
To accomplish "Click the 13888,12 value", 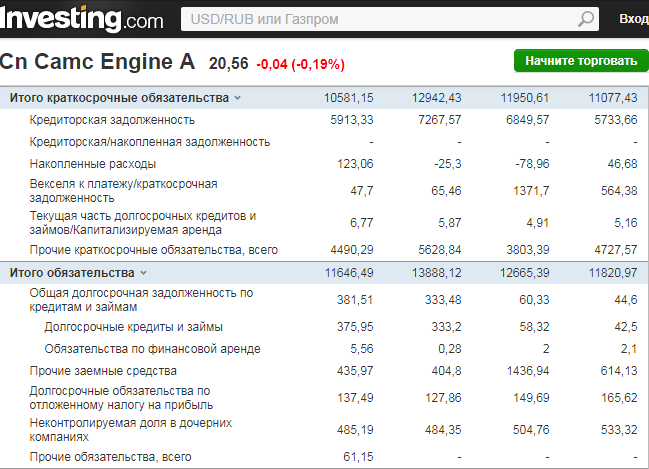I will (x=436, y=273).
